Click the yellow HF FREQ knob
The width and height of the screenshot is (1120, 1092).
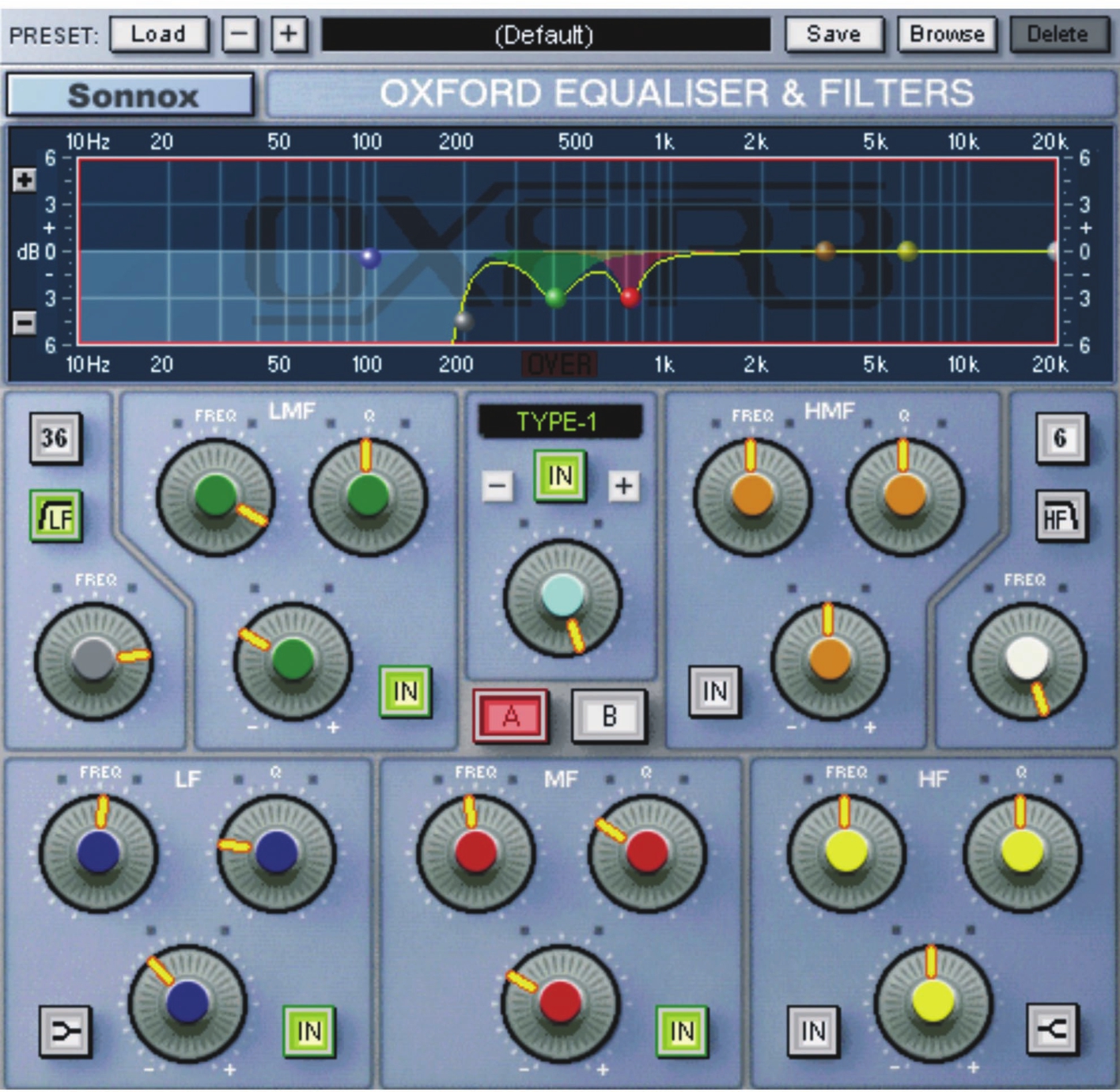(x=846, y=854)
